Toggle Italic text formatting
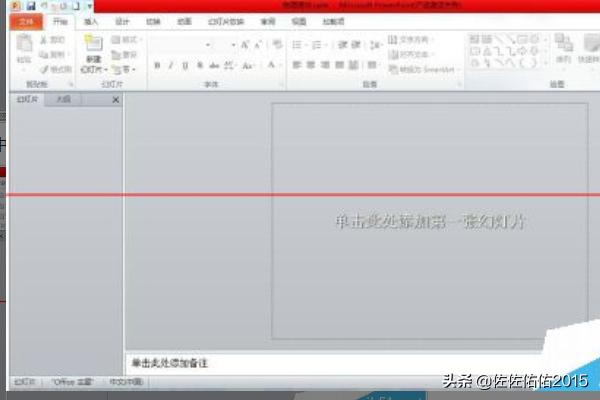Screen dimensions: 600x400 coord(171,65)
